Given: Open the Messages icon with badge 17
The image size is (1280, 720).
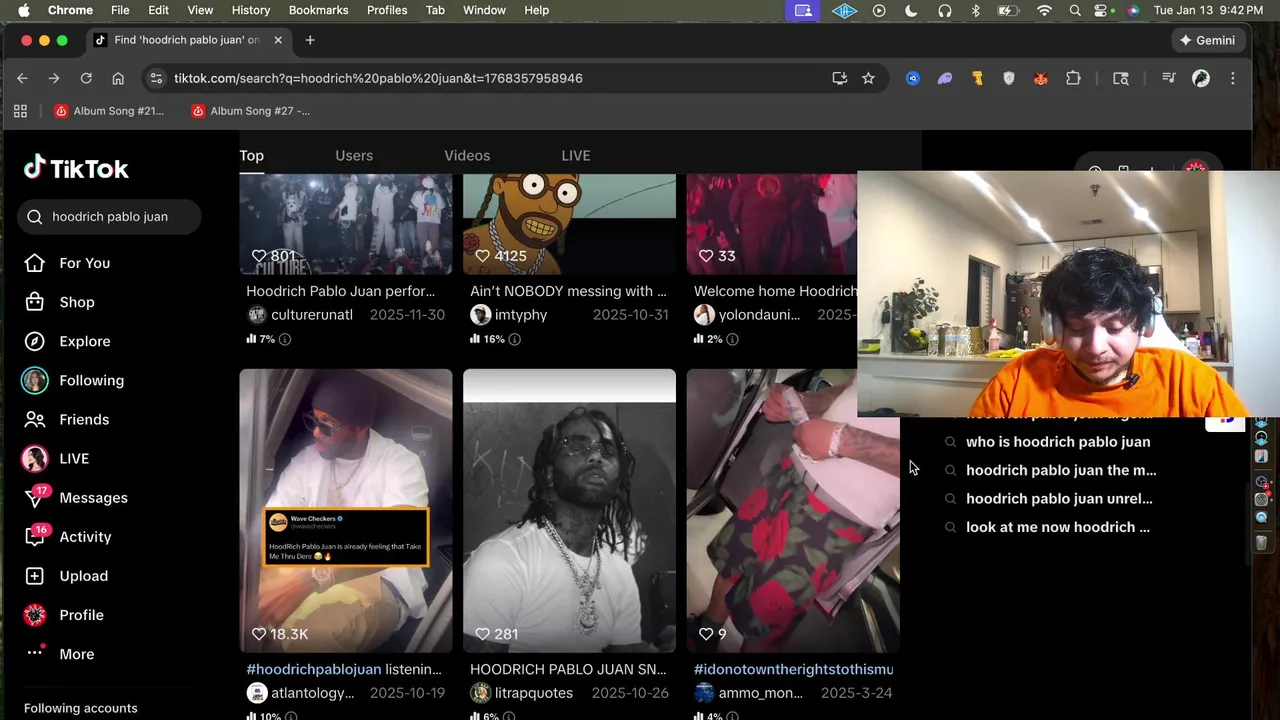Looking at the screenshot, I should click(x=35, y=497).
